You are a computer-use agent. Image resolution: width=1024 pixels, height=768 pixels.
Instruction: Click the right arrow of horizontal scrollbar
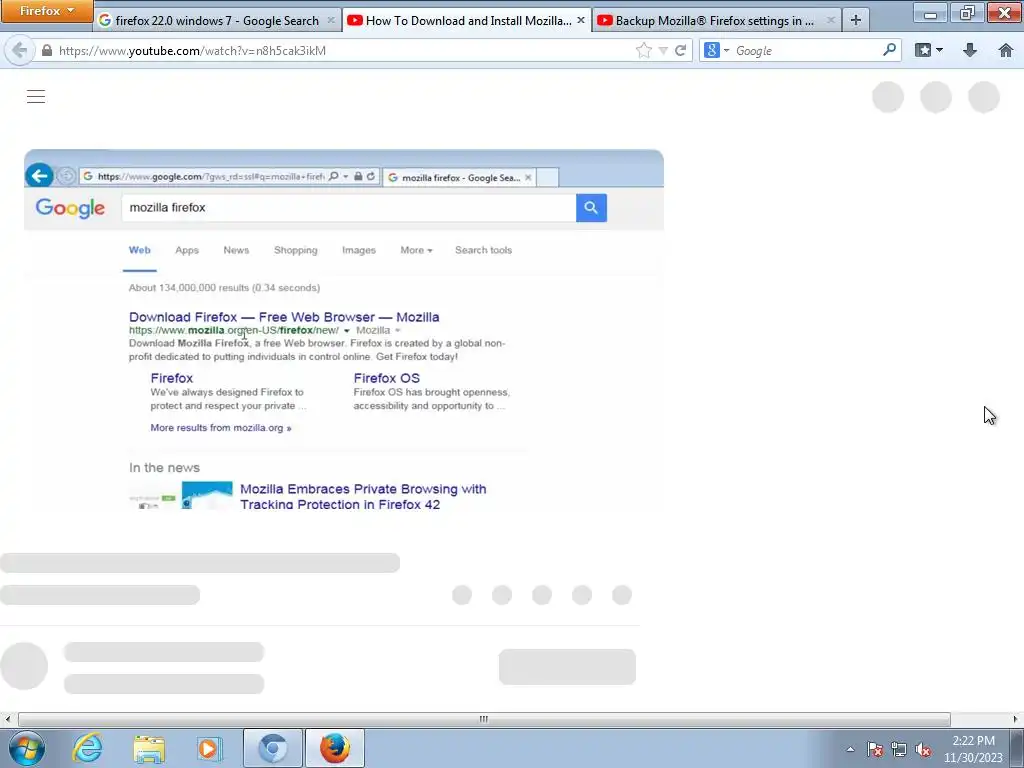coord(1016,719)
